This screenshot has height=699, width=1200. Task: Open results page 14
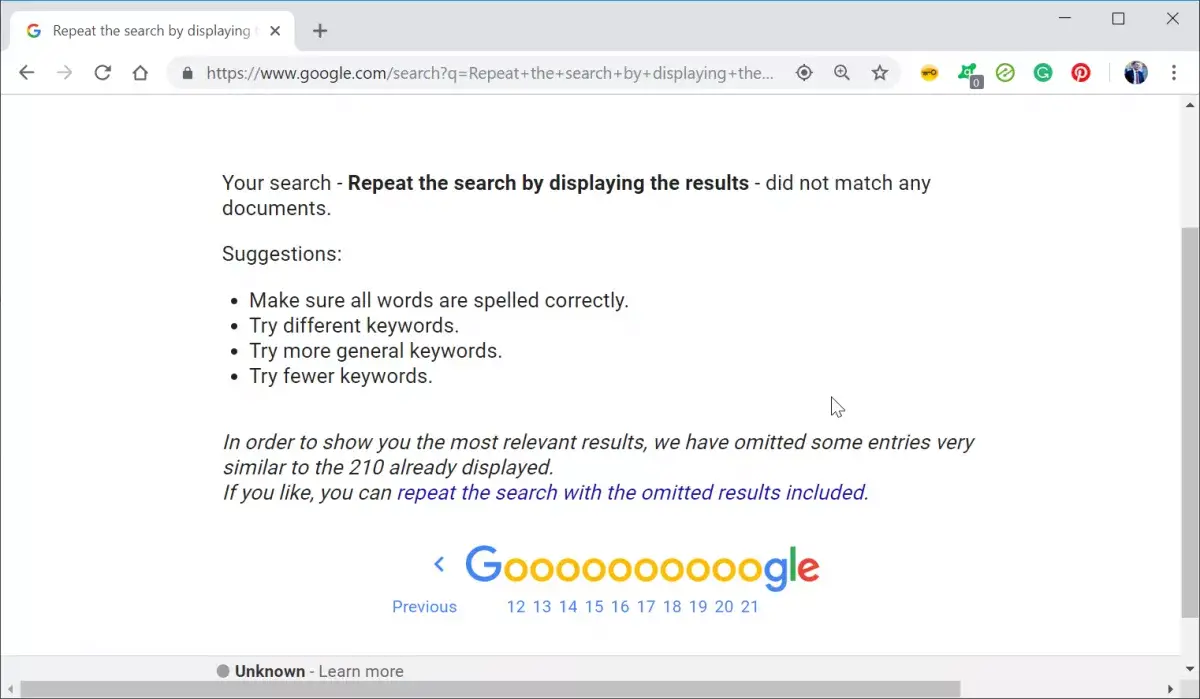(568, 606)
